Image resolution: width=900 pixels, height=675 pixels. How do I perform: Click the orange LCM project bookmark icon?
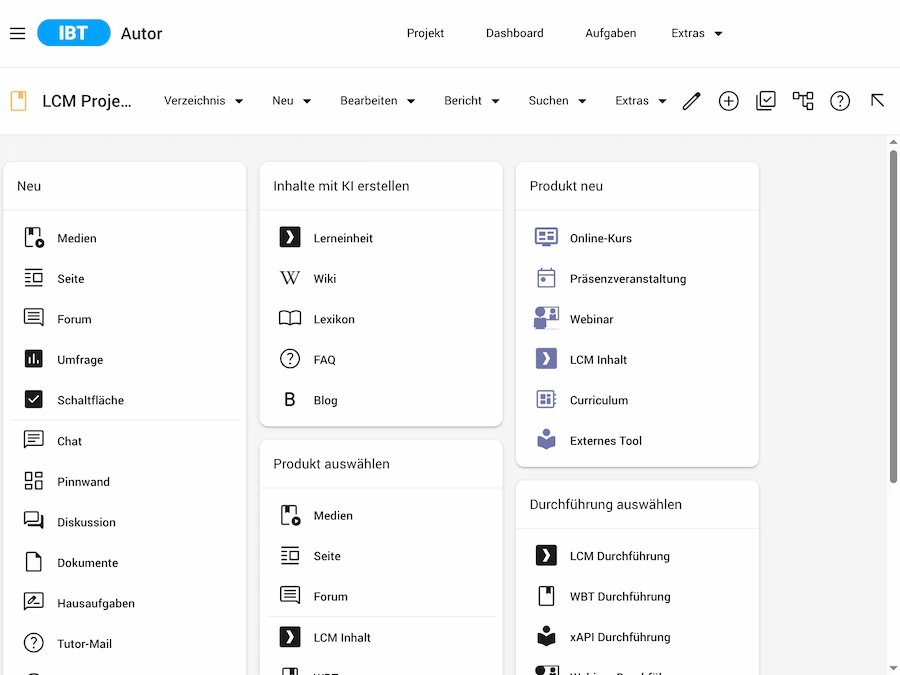pyautogui.click(x=19, y=101)
